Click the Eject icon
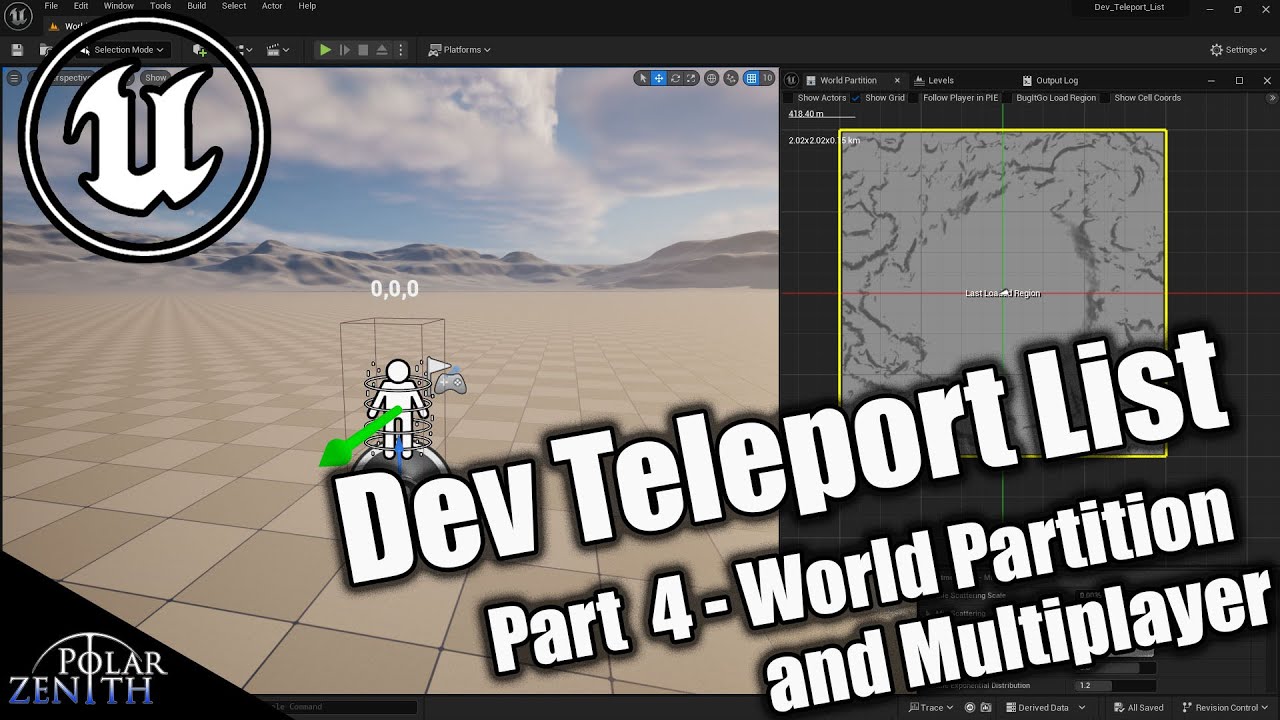 click(x=382, y=49)
